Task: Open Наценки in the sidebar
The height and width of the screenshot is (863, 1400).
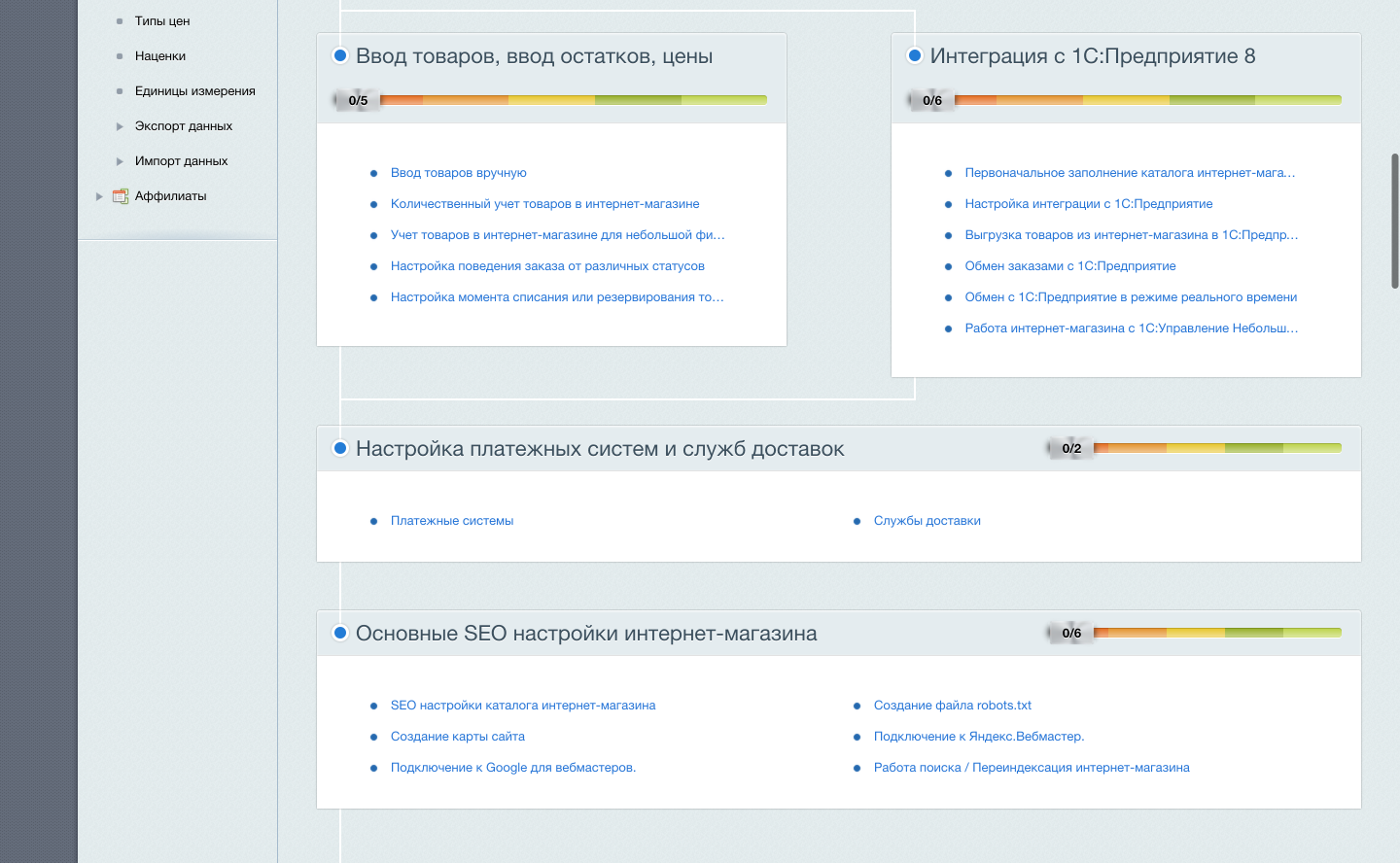Action: 160,56
